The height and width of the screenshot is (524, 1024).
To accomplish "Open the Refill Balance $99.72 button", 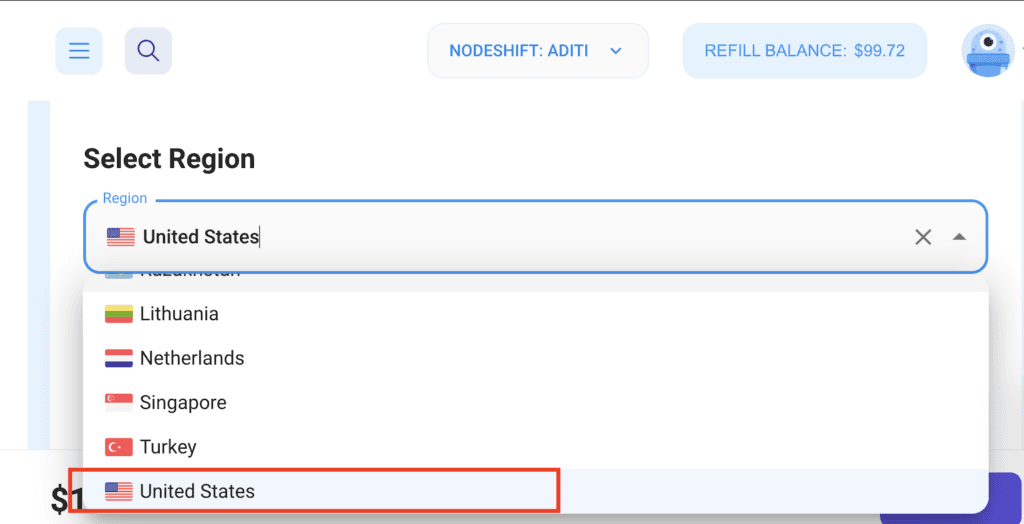I will (x=805, y=51).
